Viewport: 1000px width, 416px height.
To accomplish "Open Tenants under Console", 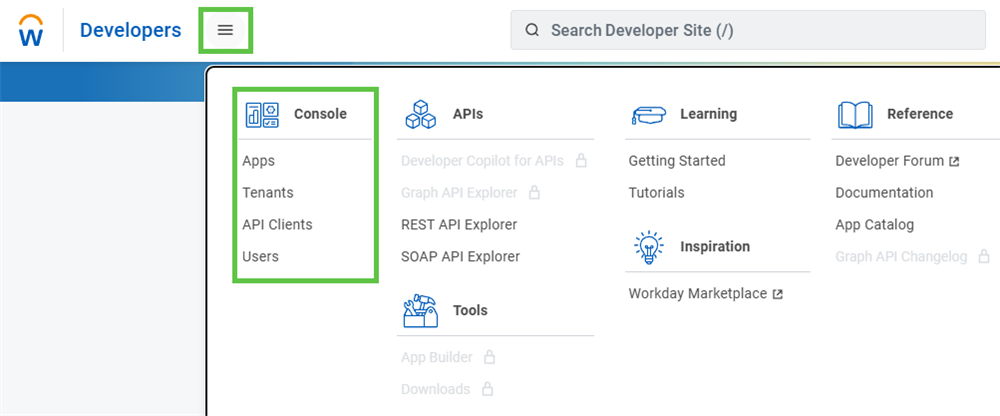I will (268, 193).
